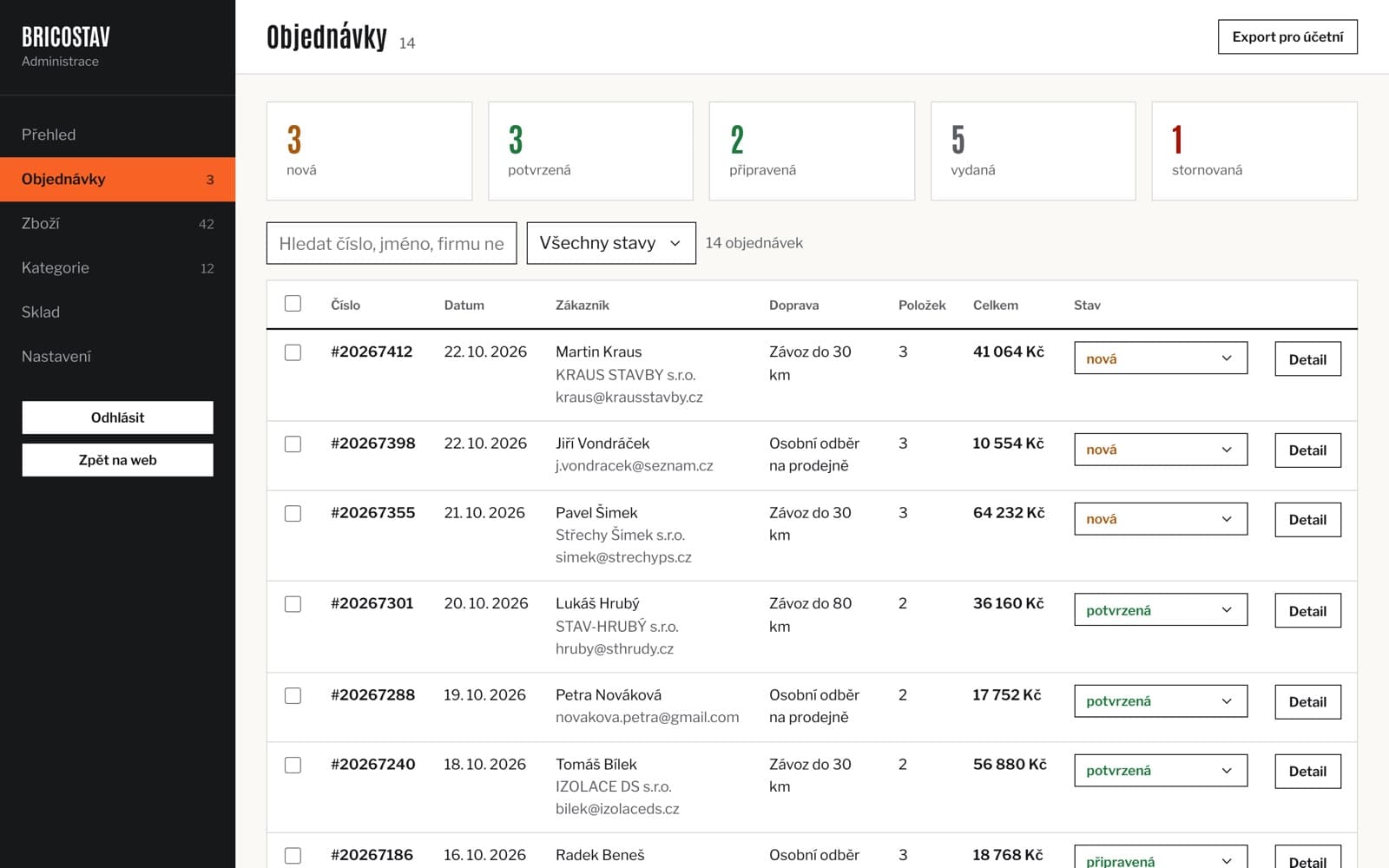Click the Zpět na web button
The image size is (1389, 868).
pos(117,460)
